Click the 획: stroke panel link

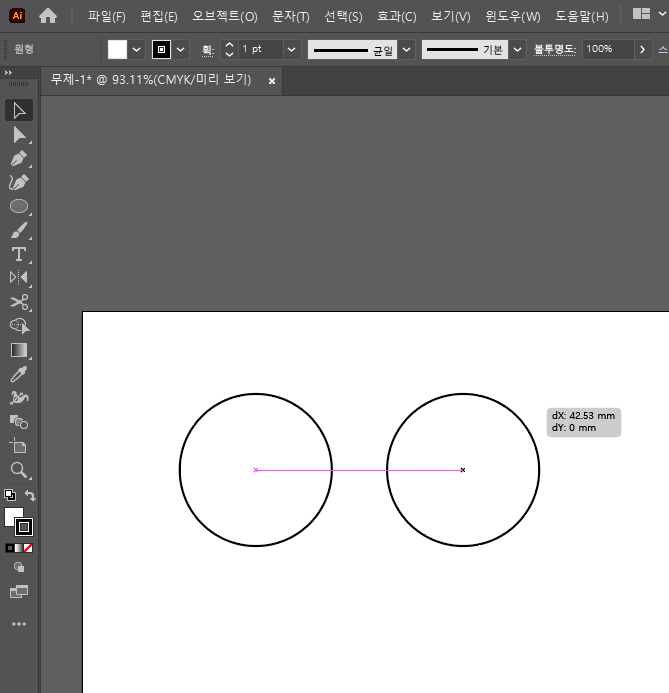tap(208, 50)
